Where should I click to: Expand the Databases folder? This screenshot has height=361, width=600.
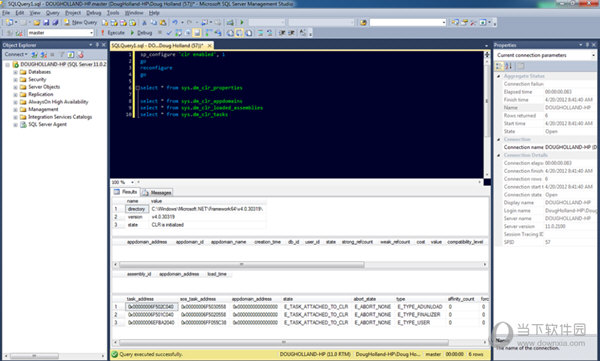point(15,72)
